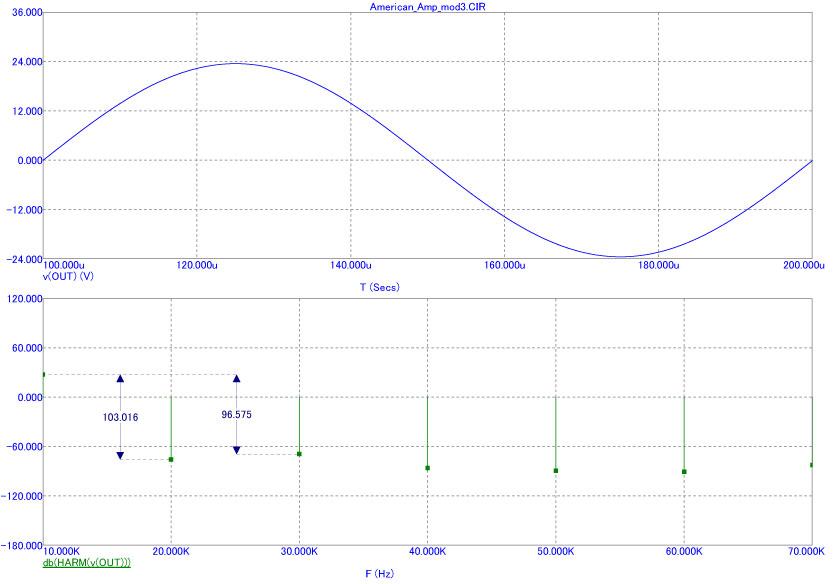
Task: Click the 160.000u time axis label
Action: 505,265
